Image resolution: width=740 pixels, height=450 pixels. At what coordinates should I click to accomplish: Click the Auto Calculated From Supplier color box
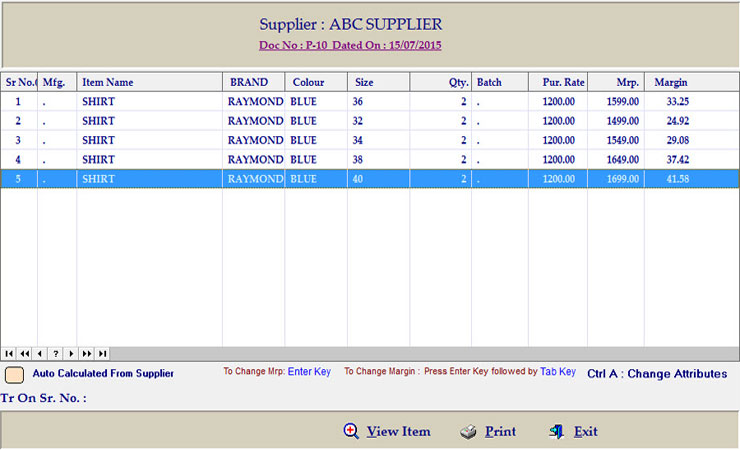[15, 375]
